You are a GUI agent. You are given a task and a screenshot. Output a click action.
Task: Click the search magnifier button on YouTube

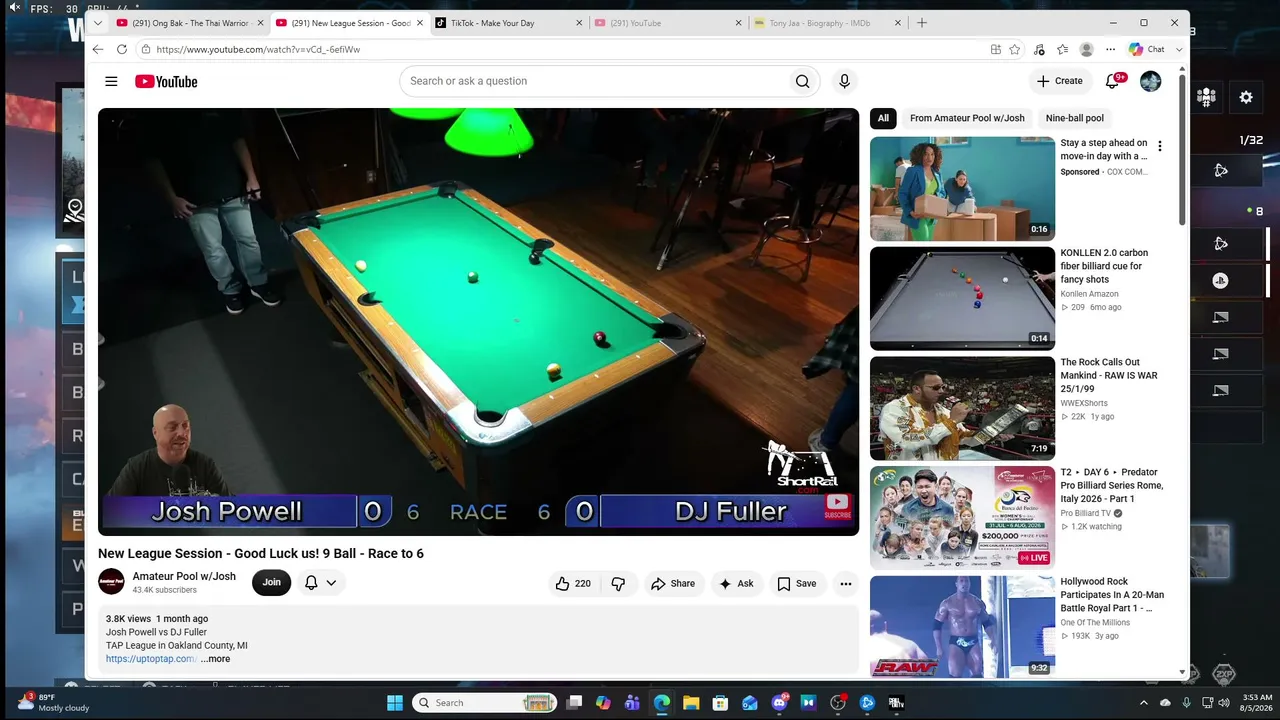click(802, 81)
